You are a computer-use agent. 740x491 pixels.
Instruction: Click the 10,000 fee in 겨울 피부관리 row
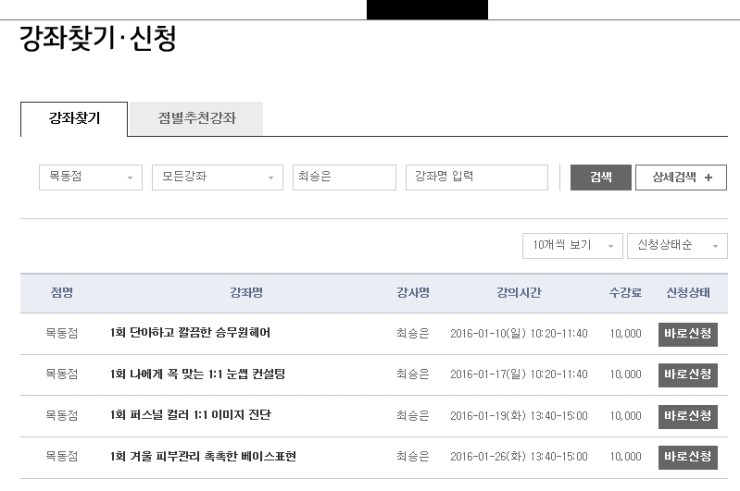(625, 457)
